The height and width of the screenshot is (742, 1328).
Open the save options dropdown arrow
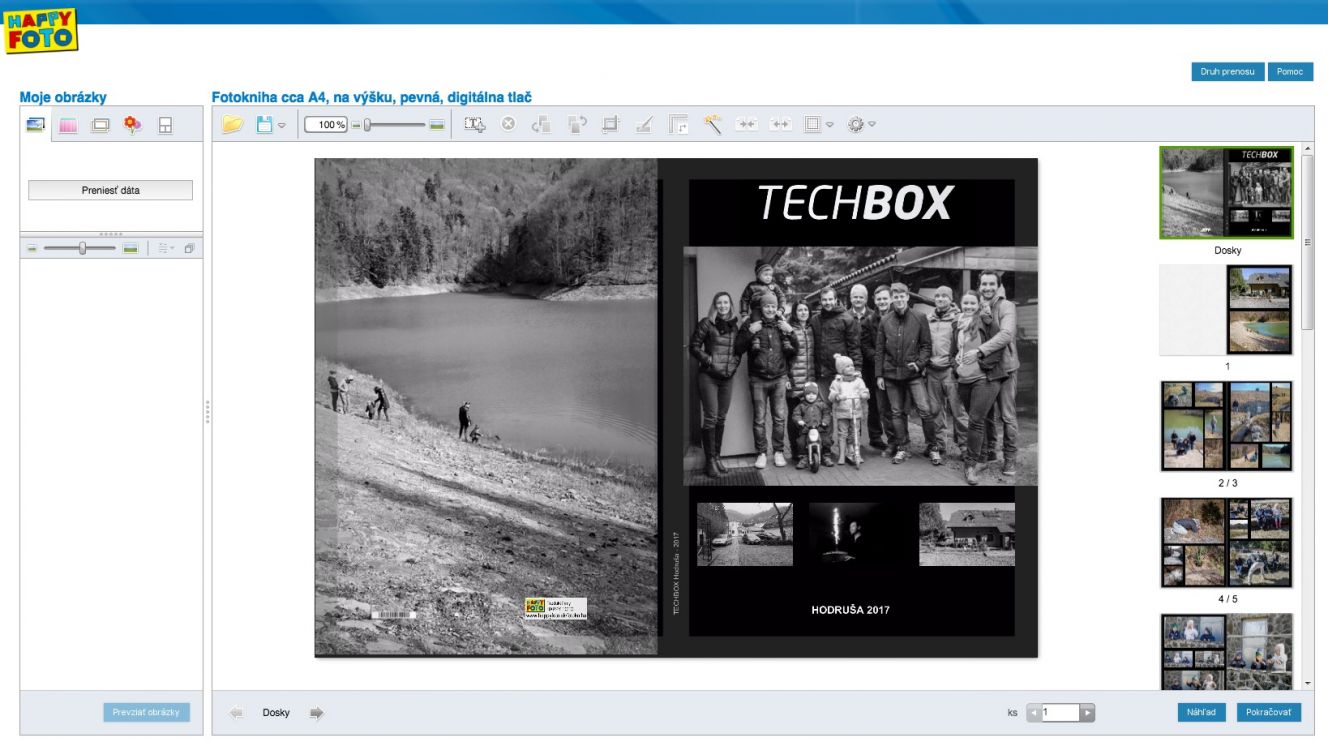click(282, 126)
